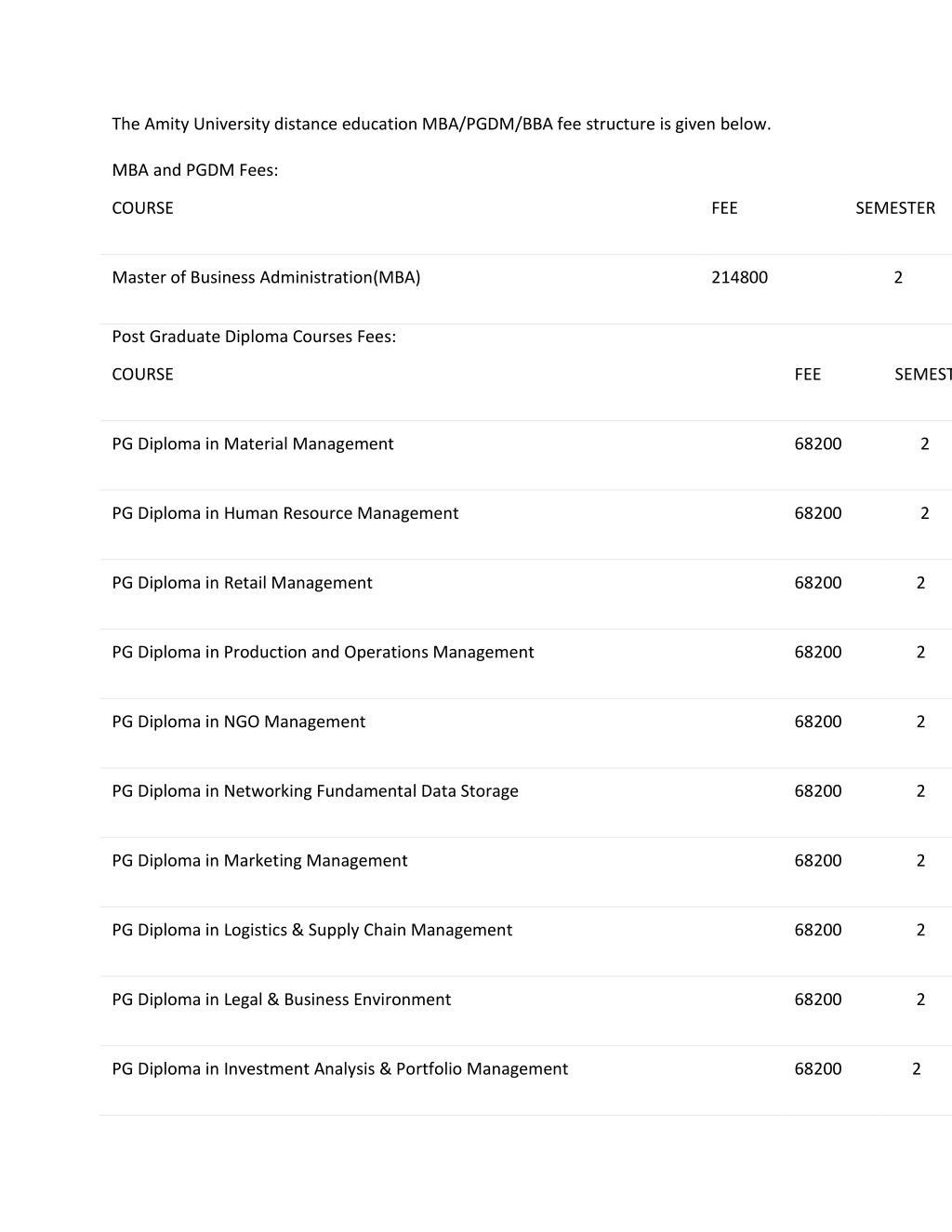Click the 'MBA and PGDM Fees:' heading
Screen dimensions: 952x1232
pyautogui.click(x=195, y=170)
